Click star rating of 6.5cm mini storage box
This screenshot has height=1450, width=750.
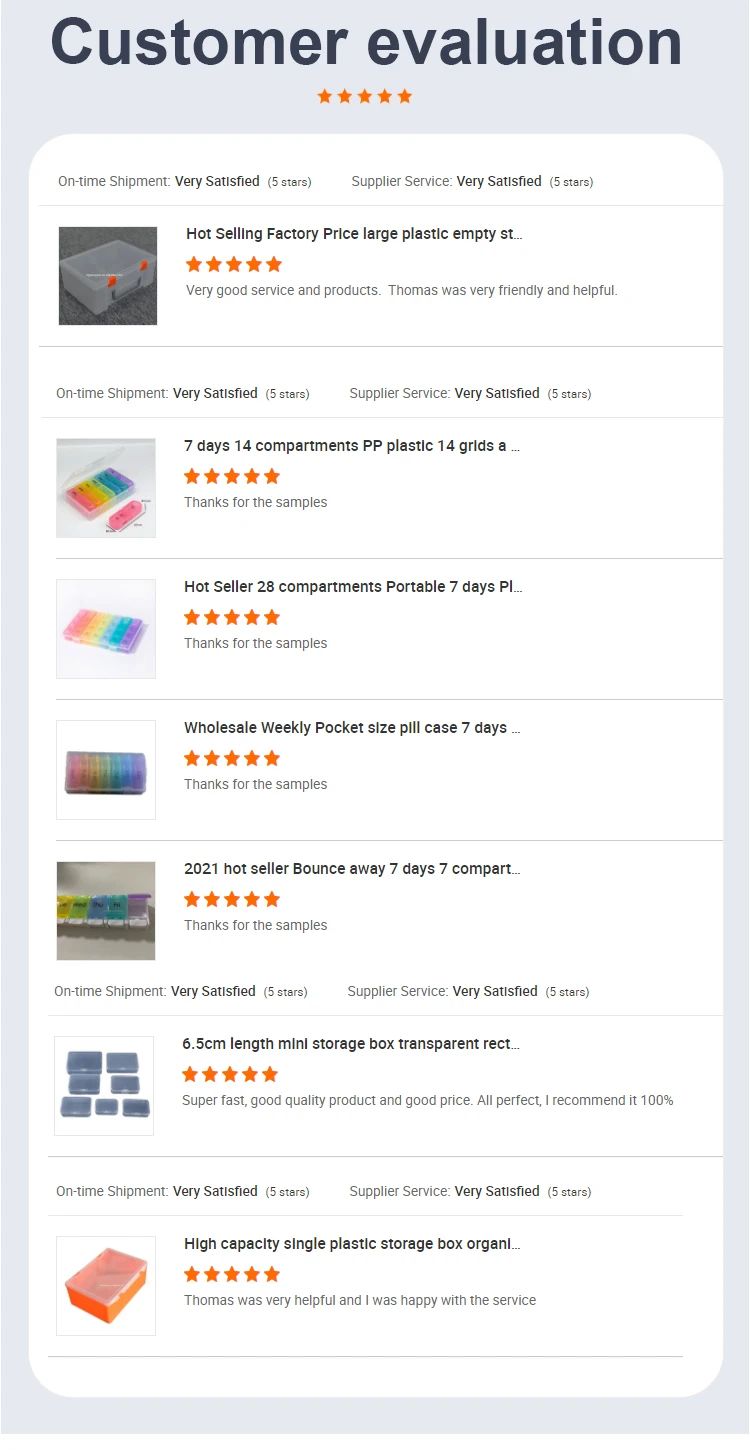(x=230, y=1075)
